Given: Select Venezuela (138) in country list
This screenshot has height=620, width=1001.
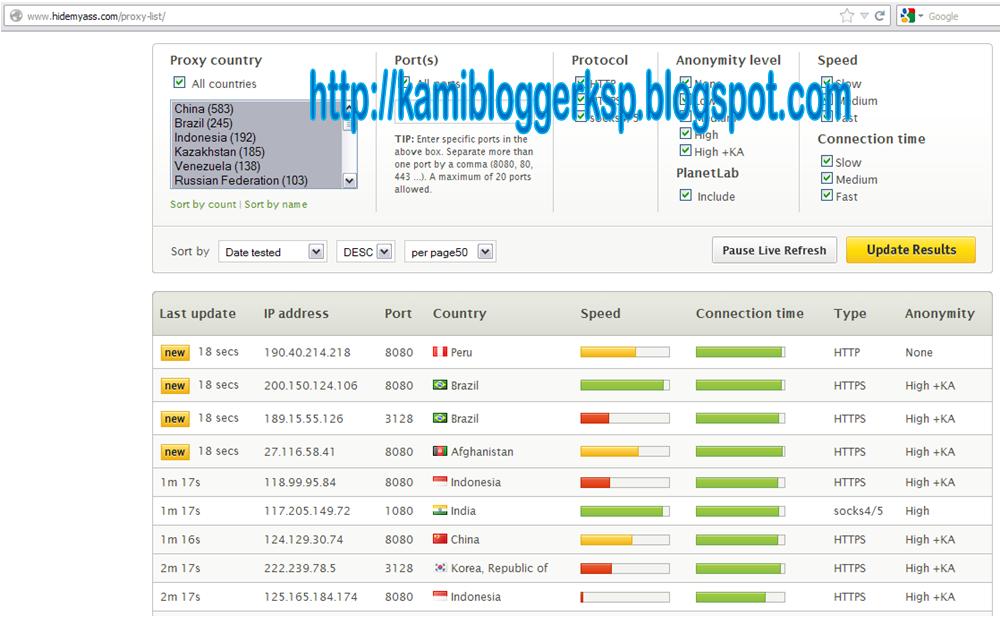Looking at the screenshot, I should tap(256, 166).
